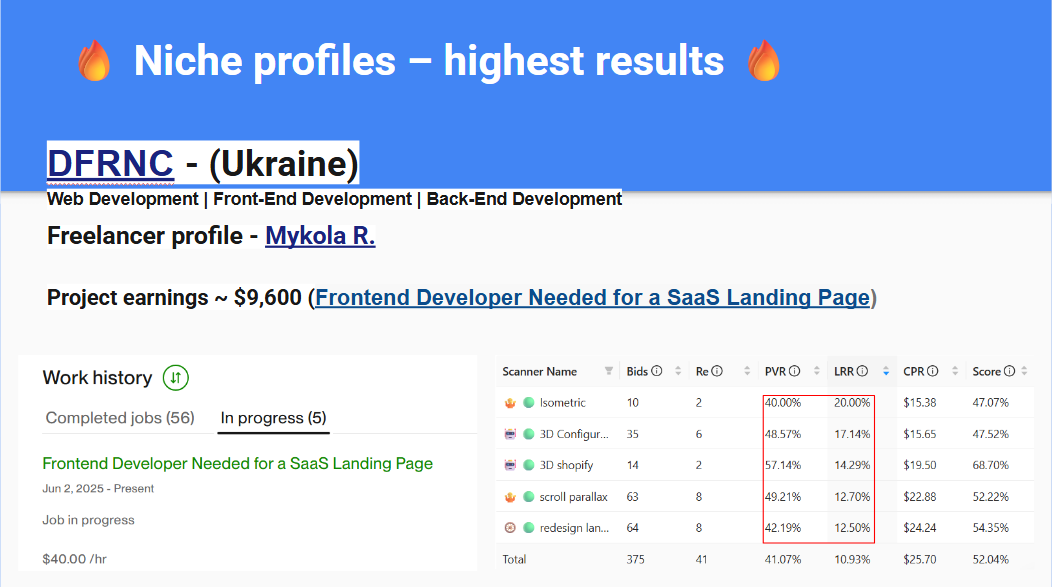Select the 3D Configur... scanner name
This screenshot has width=1052, height=587.
click(574, 434)
